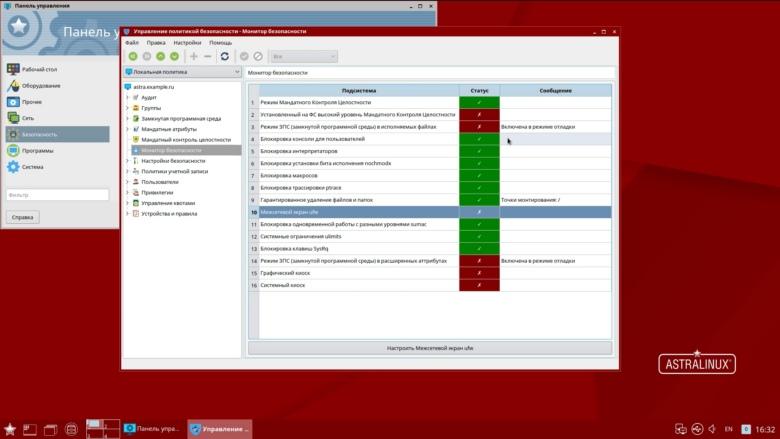The image size is (780, 439).
Task: Expand the Группы tree node
Action: click(x=127, y=108)
